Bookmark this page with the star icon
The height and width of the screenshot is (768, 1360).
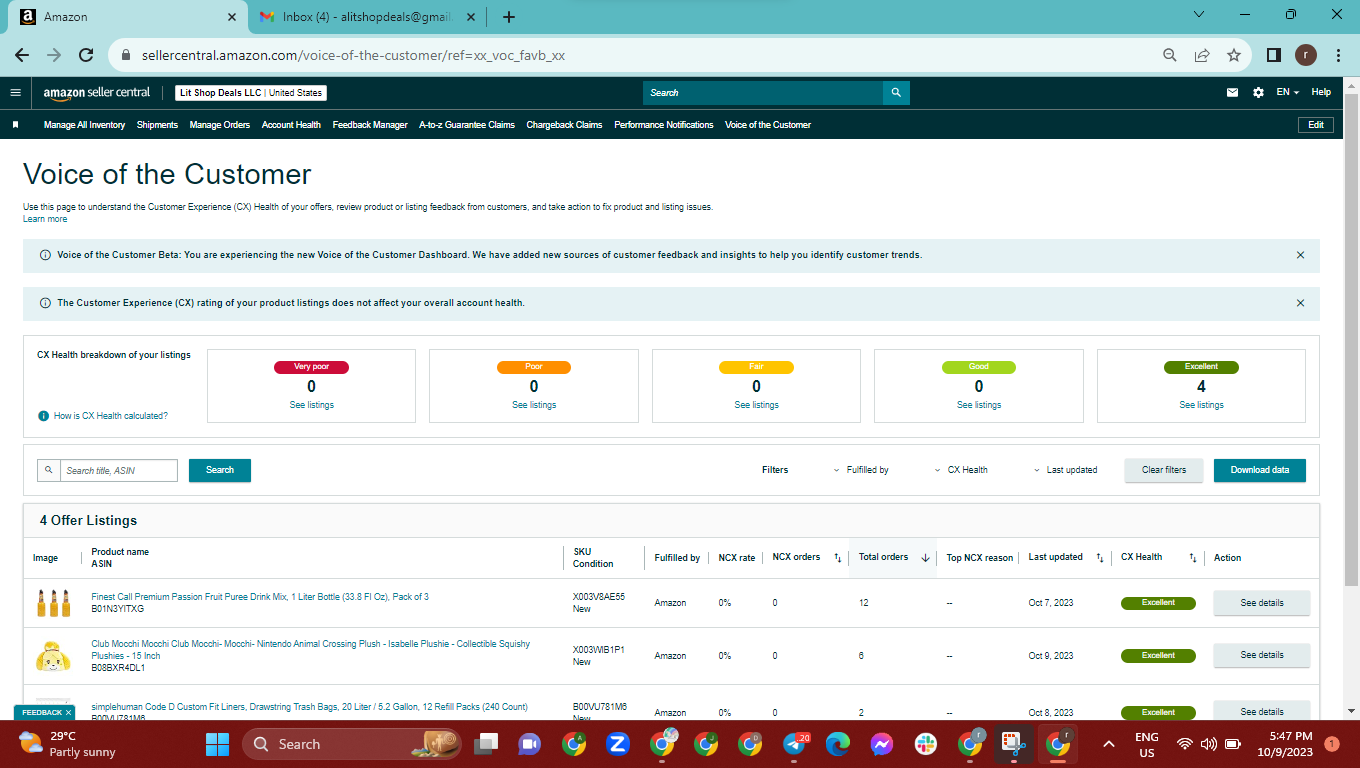point(1234,55)
